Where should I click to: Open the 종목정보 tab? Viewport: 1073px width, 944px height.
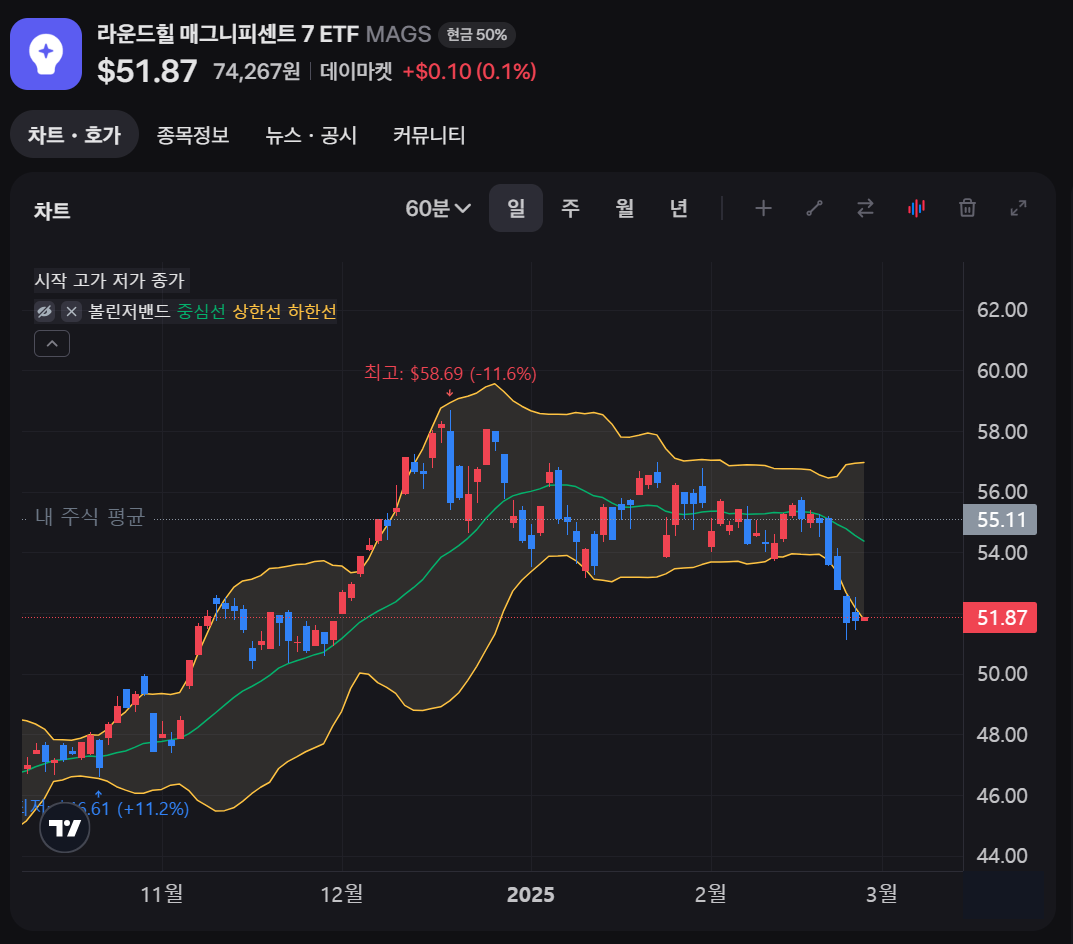pyautogui.click(x=193, y=135)
